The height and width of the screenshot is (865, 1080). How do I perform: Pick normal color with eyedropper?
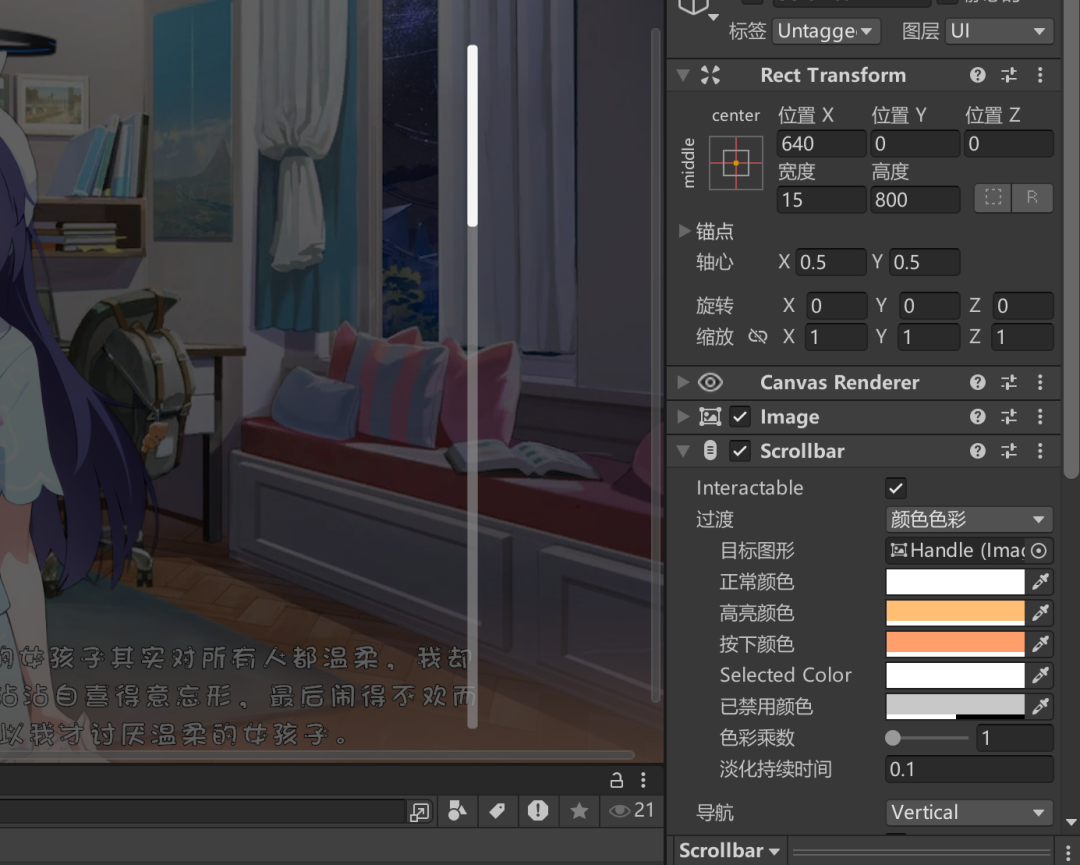click(1040, 582)
